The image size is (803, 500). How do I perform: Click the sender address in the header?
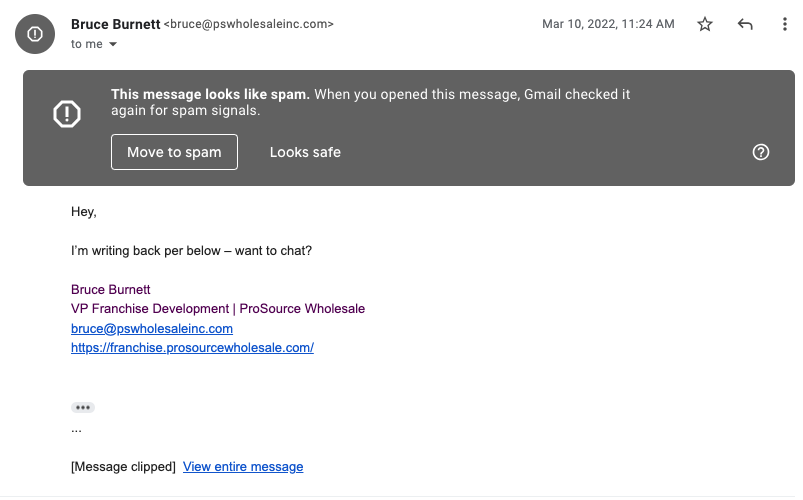point(248,23)
